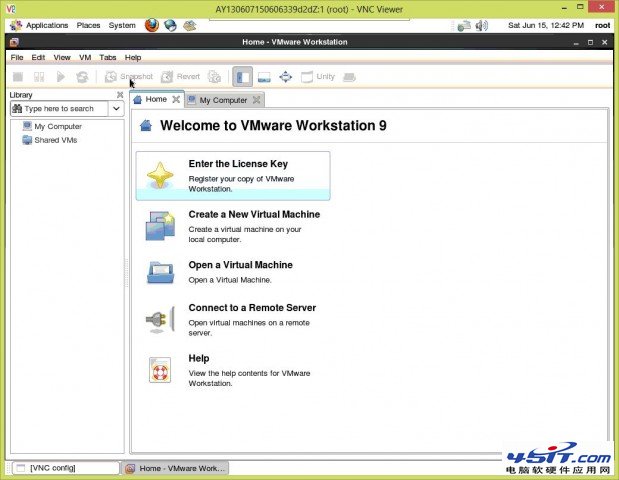Screen dimensions: 619x480
Task: Click the yellow star license icon
Action: (160, 175)
